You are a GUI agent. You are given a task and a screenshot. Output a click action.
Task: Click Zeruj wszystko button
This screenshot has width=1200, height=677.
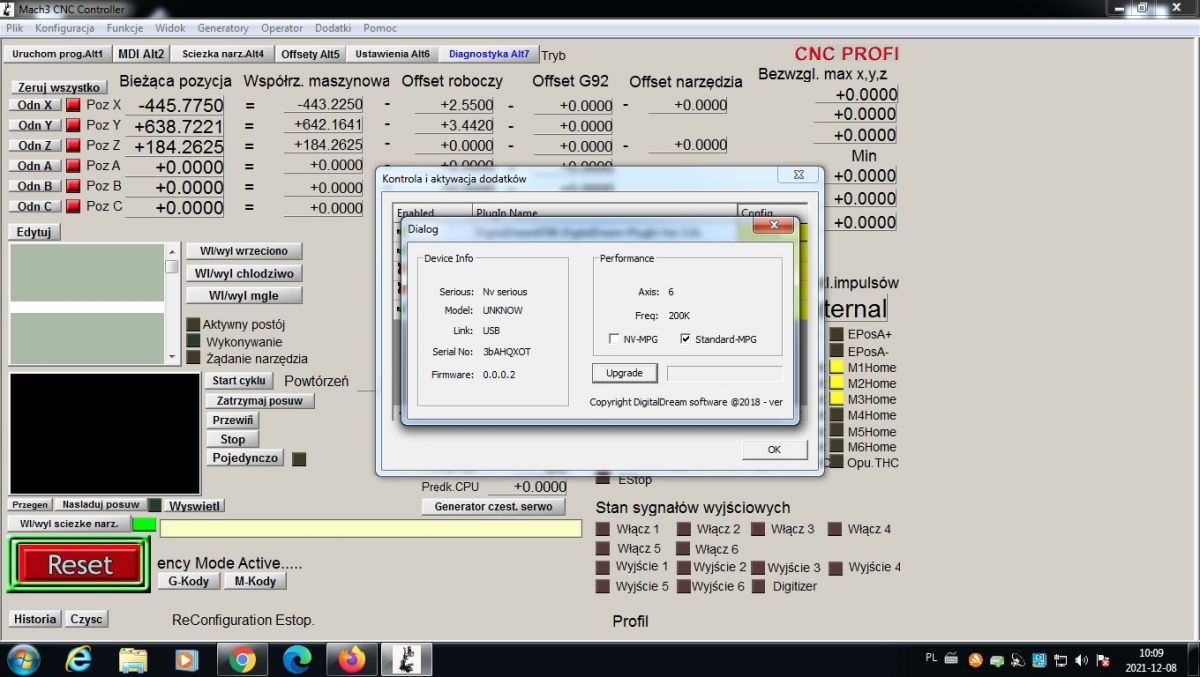59,87
